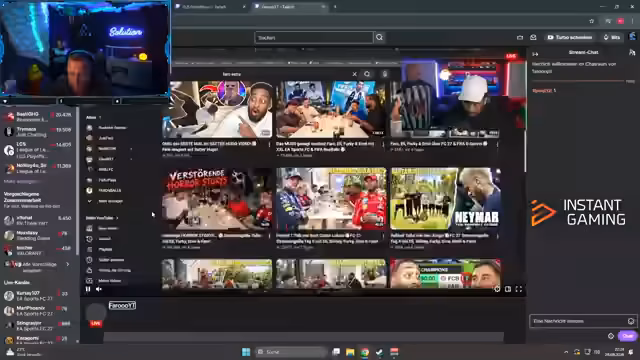Mute the stream volume speaker icon
Viewport: 640px width, 360px height.
click(x=99, y=289)
